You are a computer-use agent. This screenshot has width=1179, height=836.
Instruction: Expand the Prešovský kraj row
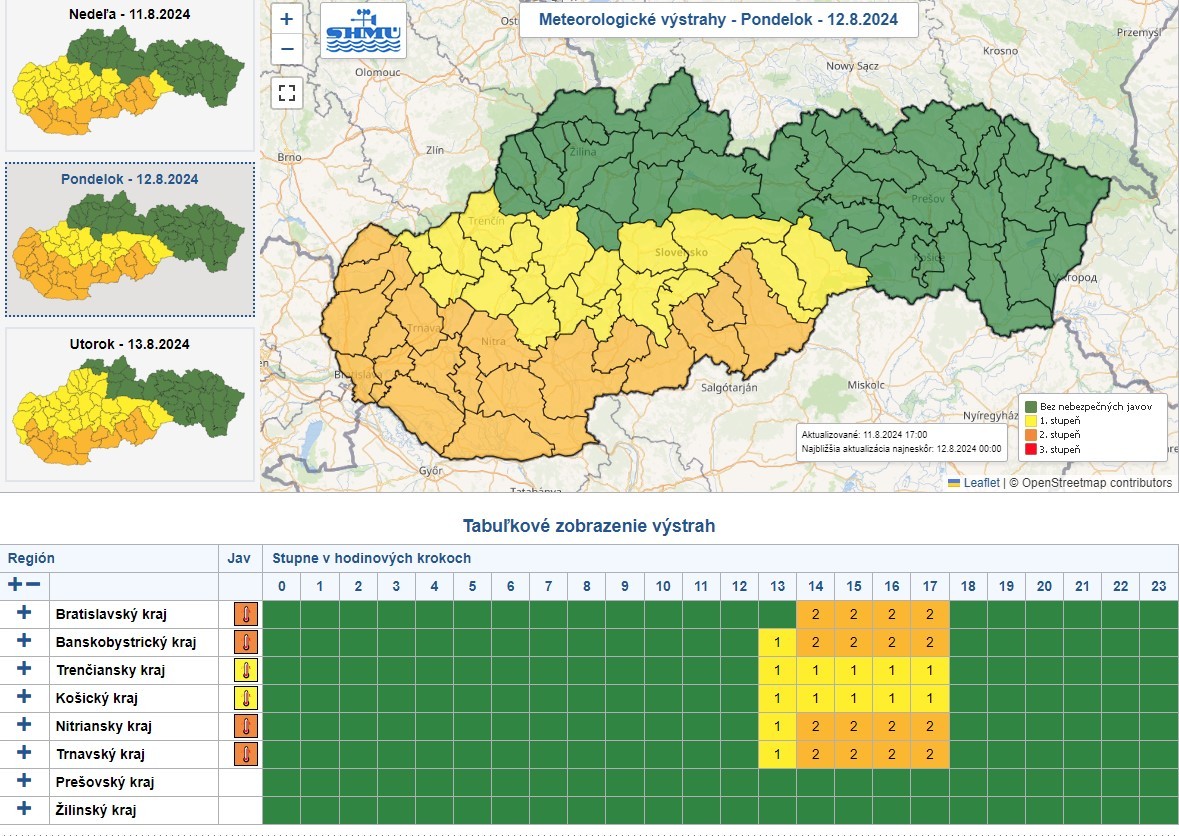24,780
